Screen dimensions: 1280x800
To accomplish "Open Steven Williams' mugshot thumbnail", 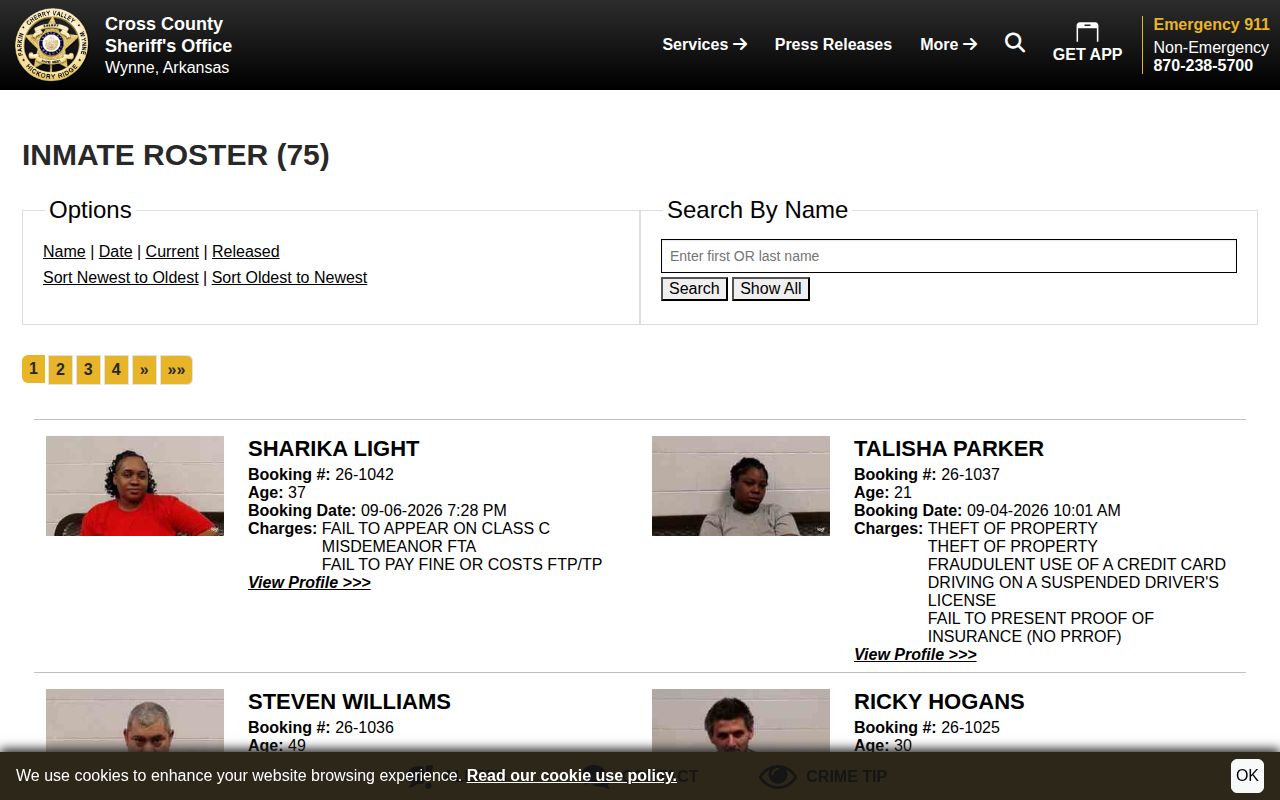I will tap(135, 720).
